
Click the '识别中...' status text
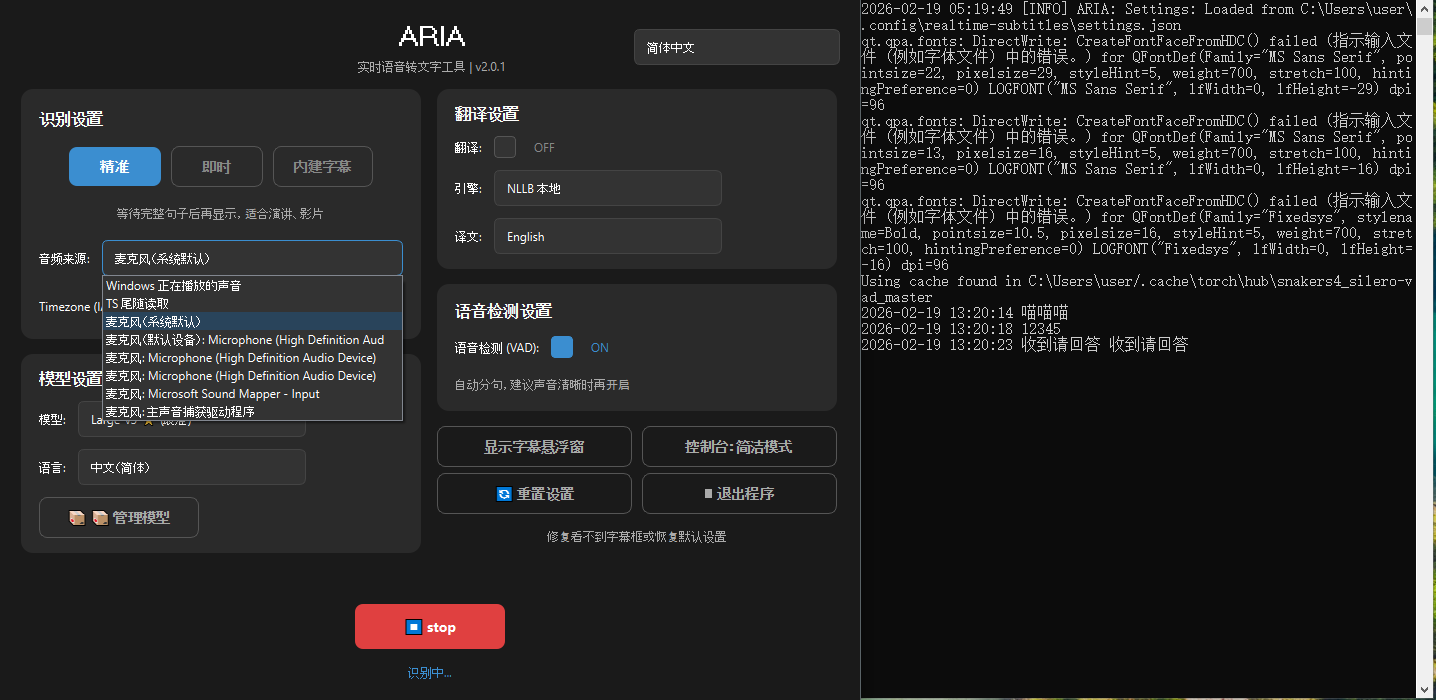430,673
